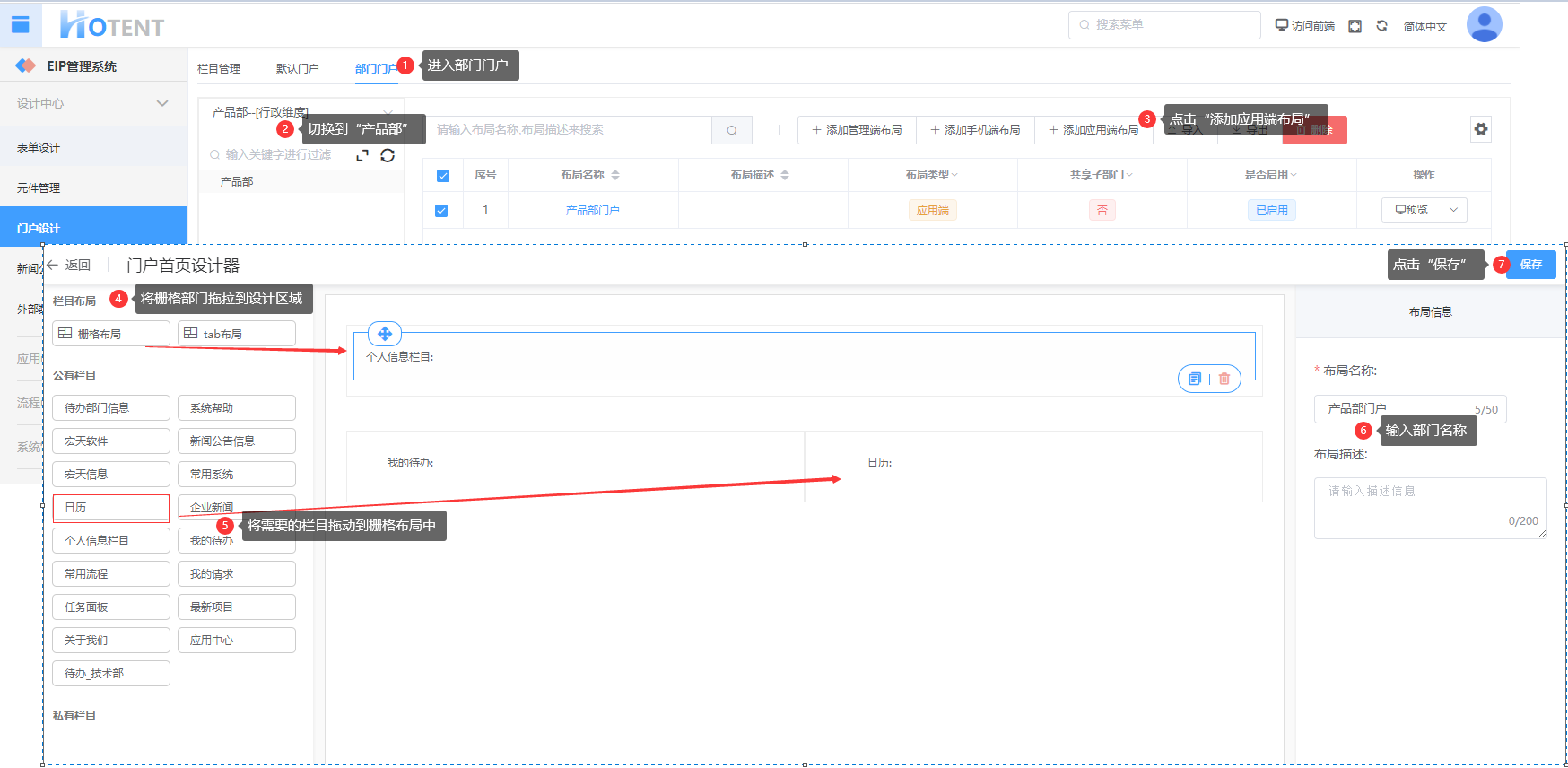Click the 添加应用端布局 button
The height and width of the screenshot is (768, 1568).
pyautogui.click(x=1093, y=130)
